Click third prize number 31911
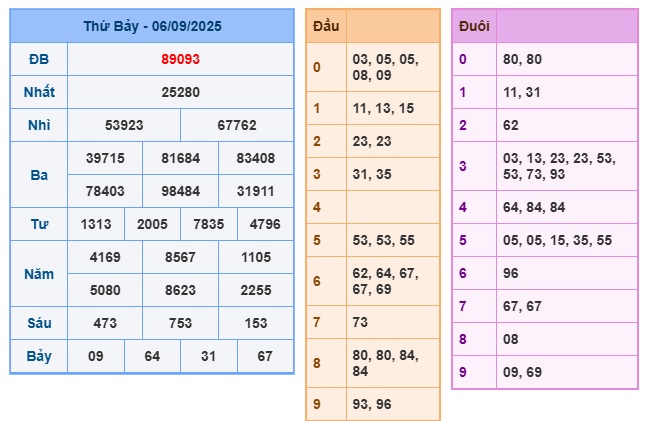Screen dimensions: 647x421 click(257, 191)
